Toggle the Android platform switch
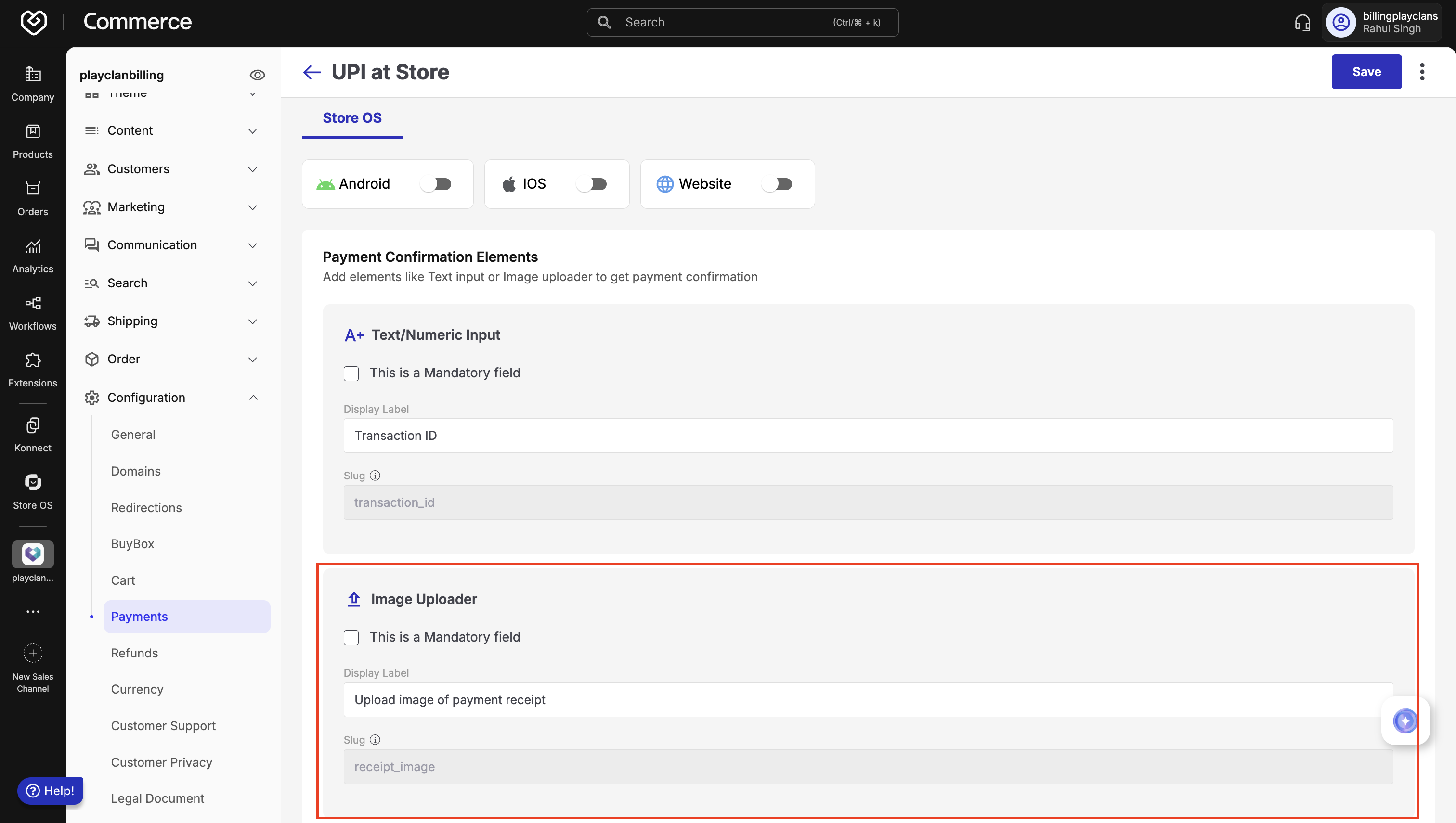This screenshot has width=1456, height=823. pyautogui.click(x=436, y=184)
